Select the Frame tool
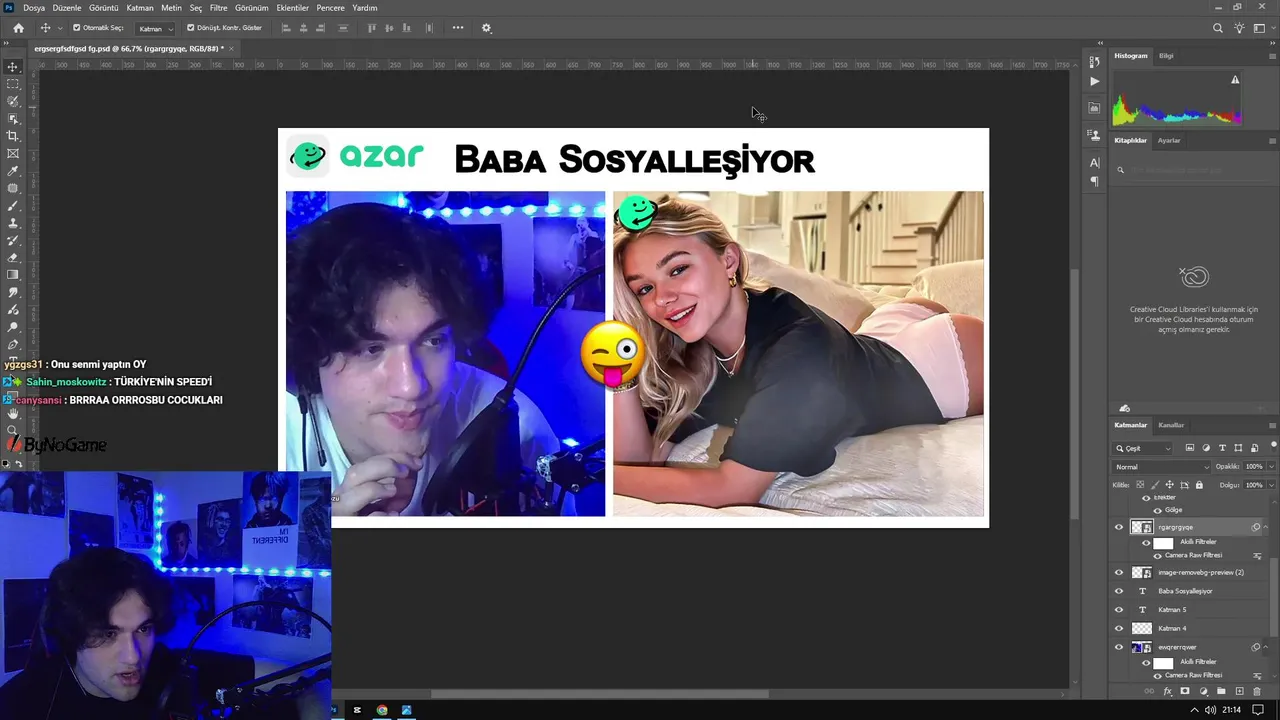This screenshot has height=720, width=1280. click(13, 153)
